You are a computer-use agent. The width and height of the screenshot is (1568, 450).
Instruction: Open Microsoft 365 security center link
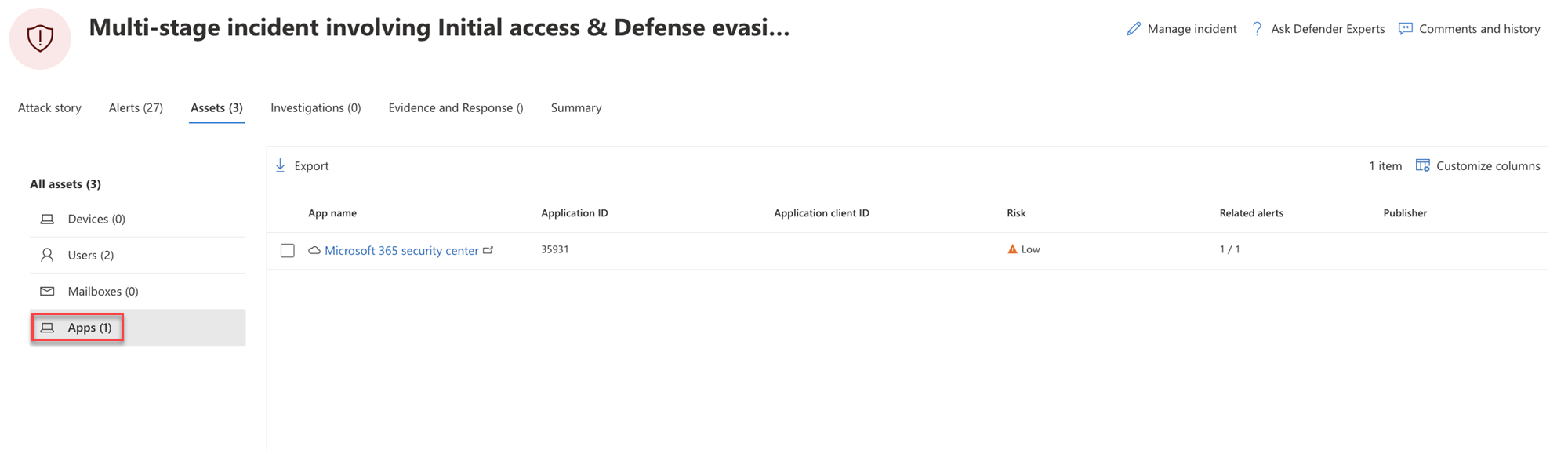coord(401,250)
